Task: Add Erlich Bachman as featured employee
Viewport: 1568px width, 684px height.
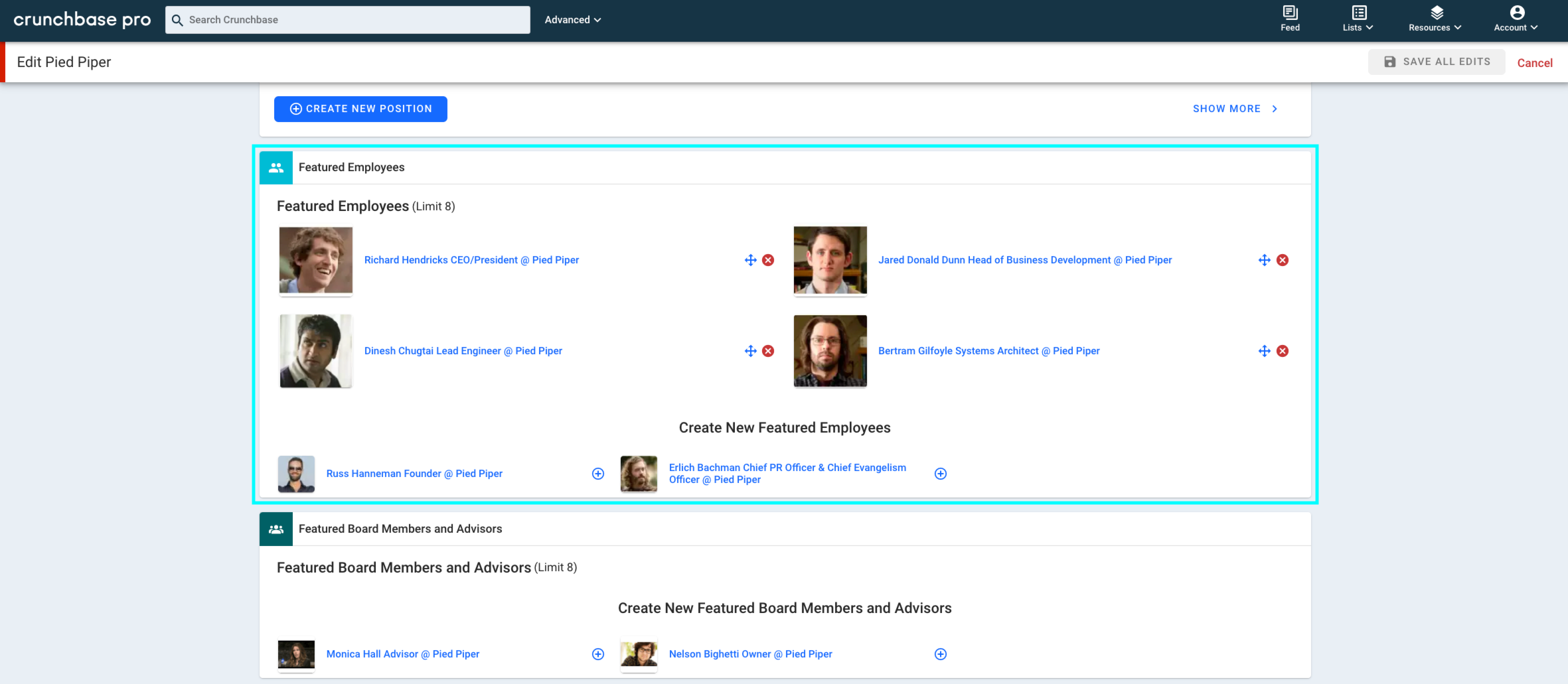Action: coord(941,474)
